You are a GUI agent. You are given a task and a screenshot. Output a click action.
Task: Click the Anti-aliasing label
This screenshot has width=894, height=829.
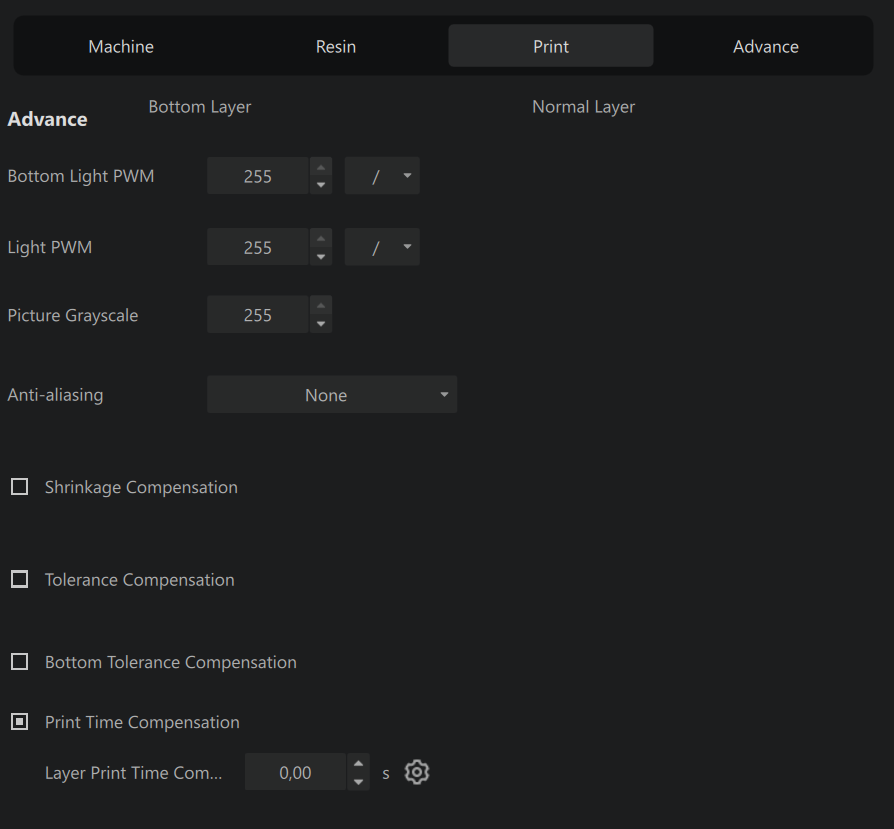click(x=55, y=395)
